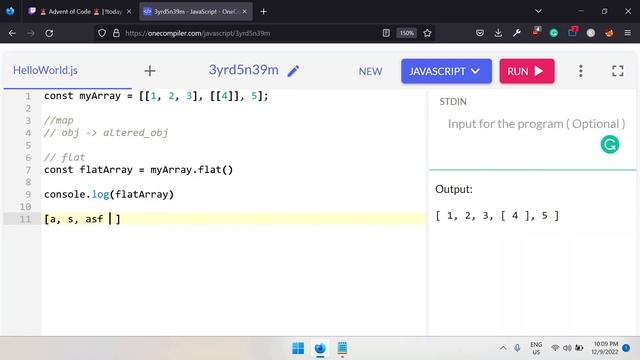Click the project name 3yrd5n39m
This screenshot has height=360, width=640.
point(244,70)
